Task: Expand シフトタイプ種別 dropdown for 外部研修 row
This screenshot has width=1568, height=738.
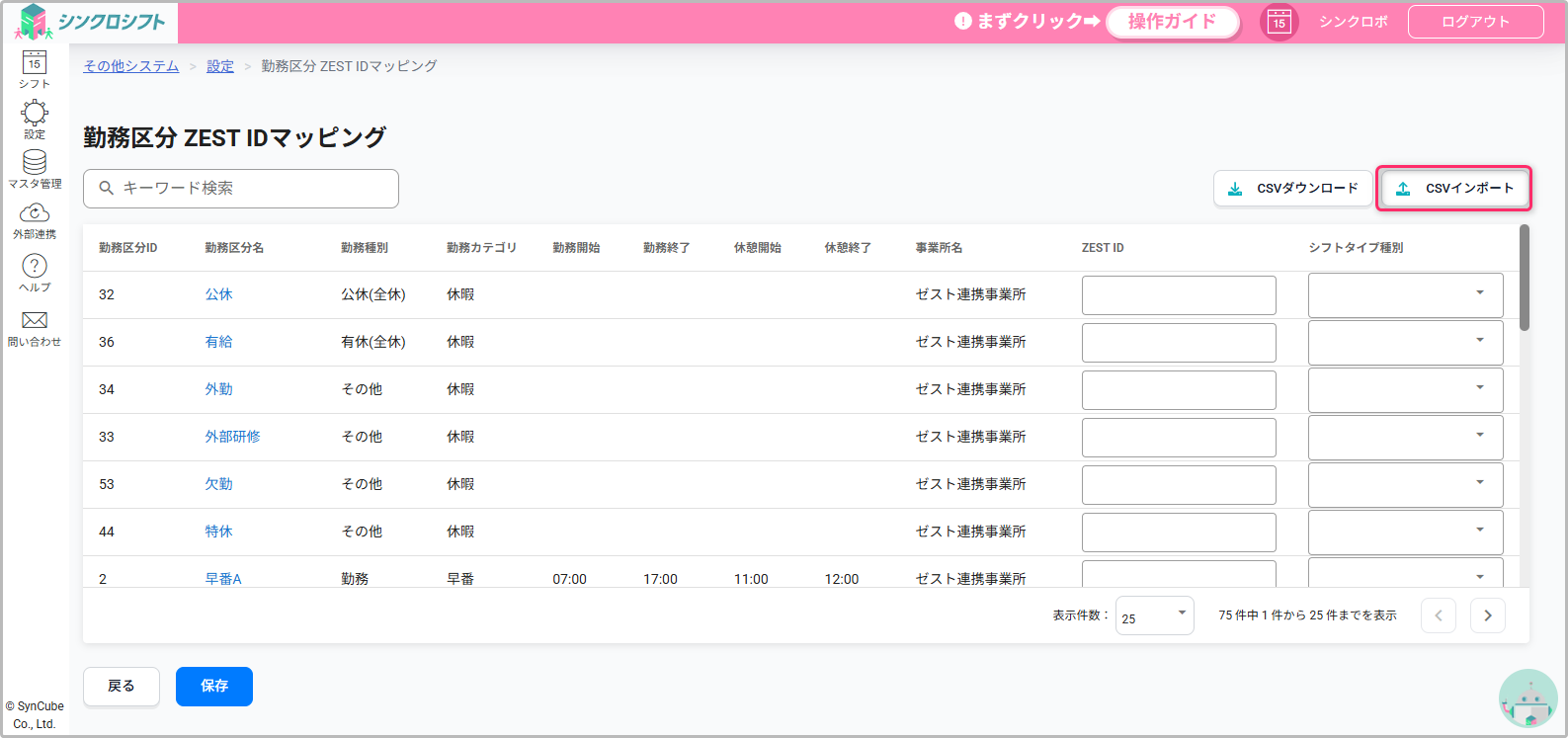Action: coord(1405,437)
